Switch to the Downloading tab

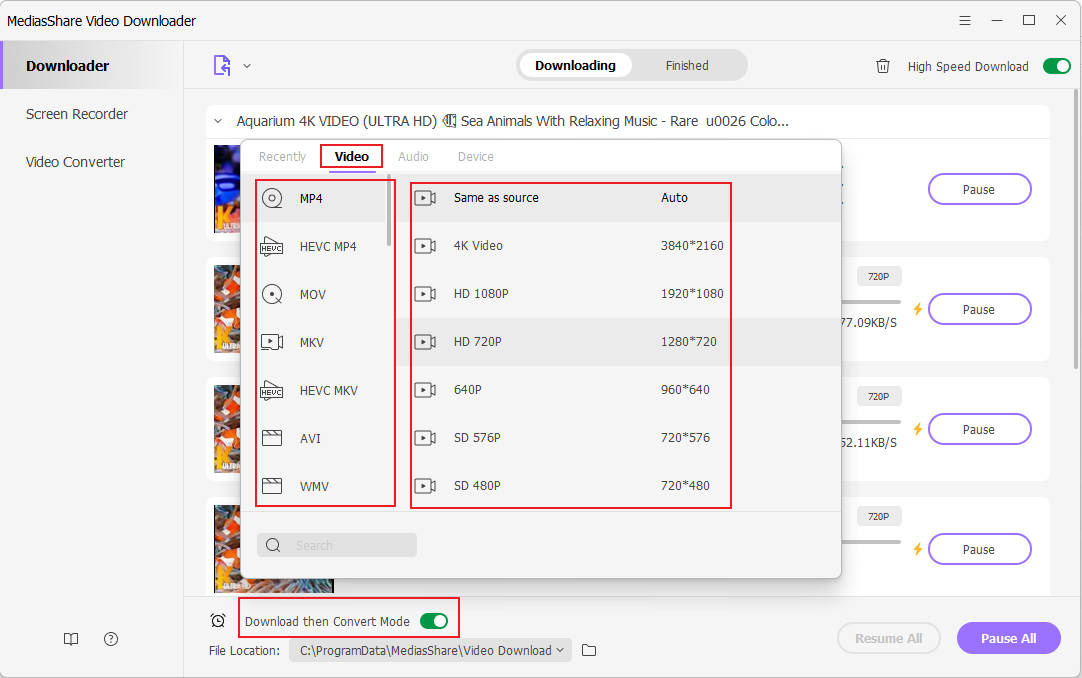pyautogui.click(x=575, y=66)
